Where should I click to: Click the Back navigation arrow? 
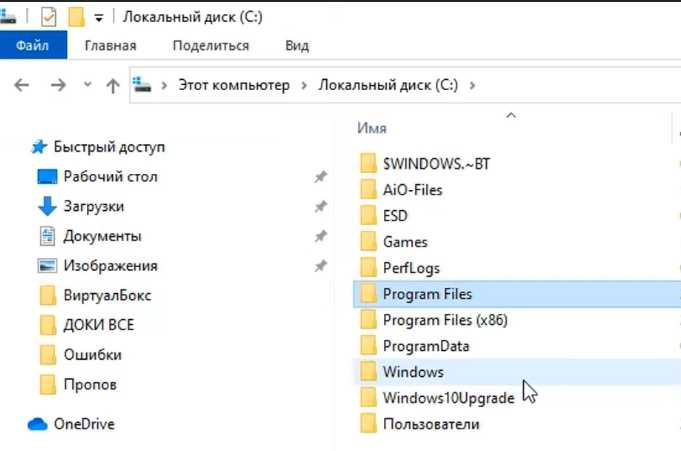(x=22, y=85)
